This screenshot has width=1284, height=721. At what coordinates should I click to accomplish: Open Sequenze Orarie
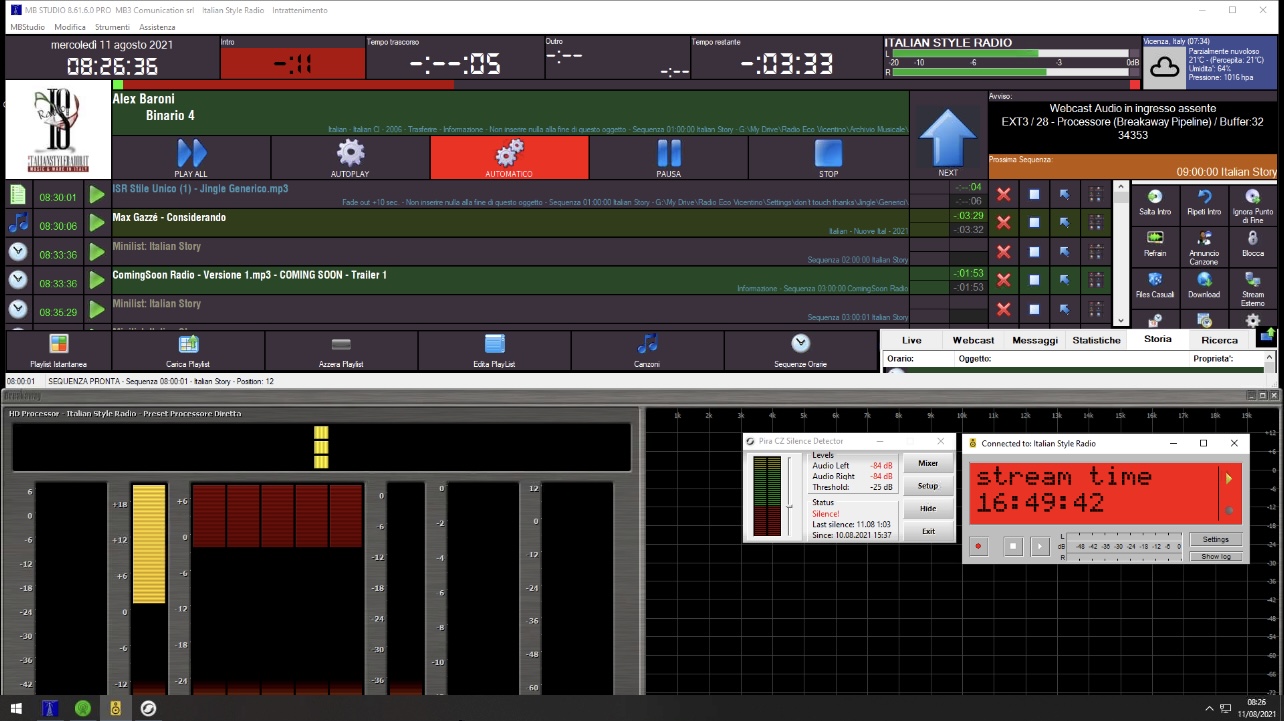click(x=800, y=350)
